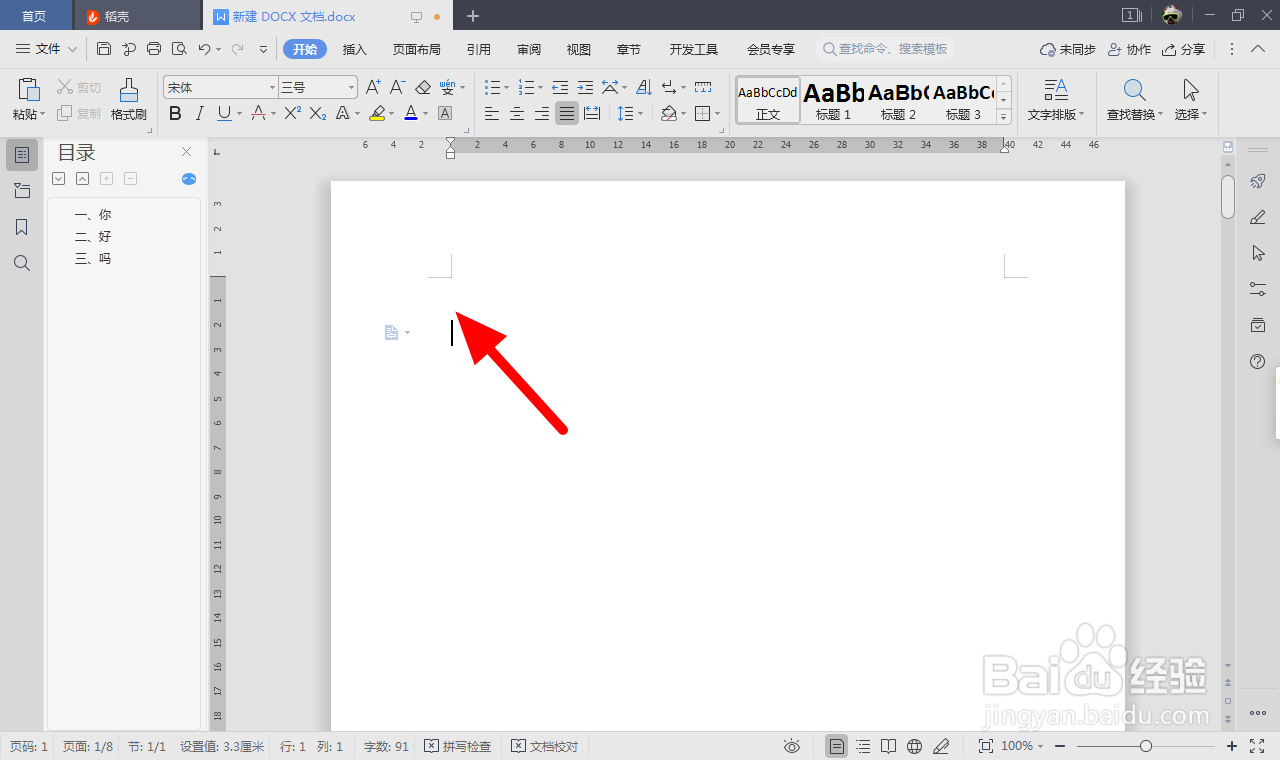Viewport: 1280px width, 760px height.
Task: Open the highlight color dropdown arrow
Action: pos(391,114)
